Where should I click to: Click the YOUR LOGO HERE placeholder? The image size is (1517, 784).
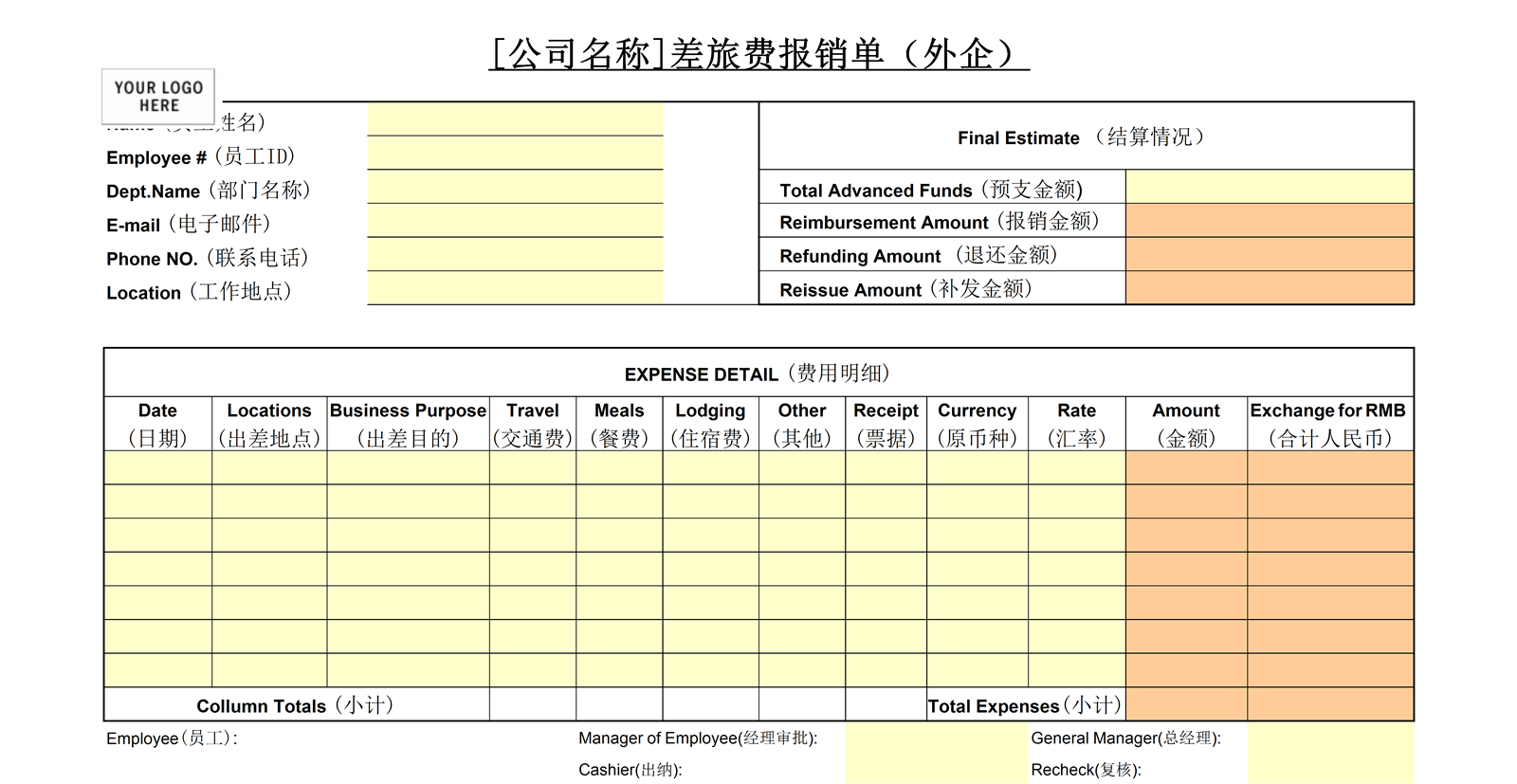click(158, 97)
